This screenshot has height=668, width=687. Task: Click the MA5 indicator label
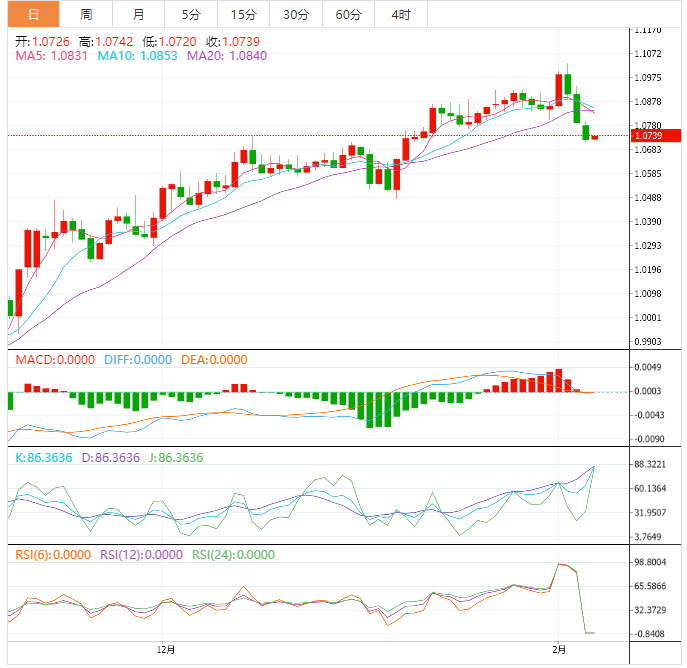click(51, 56)
